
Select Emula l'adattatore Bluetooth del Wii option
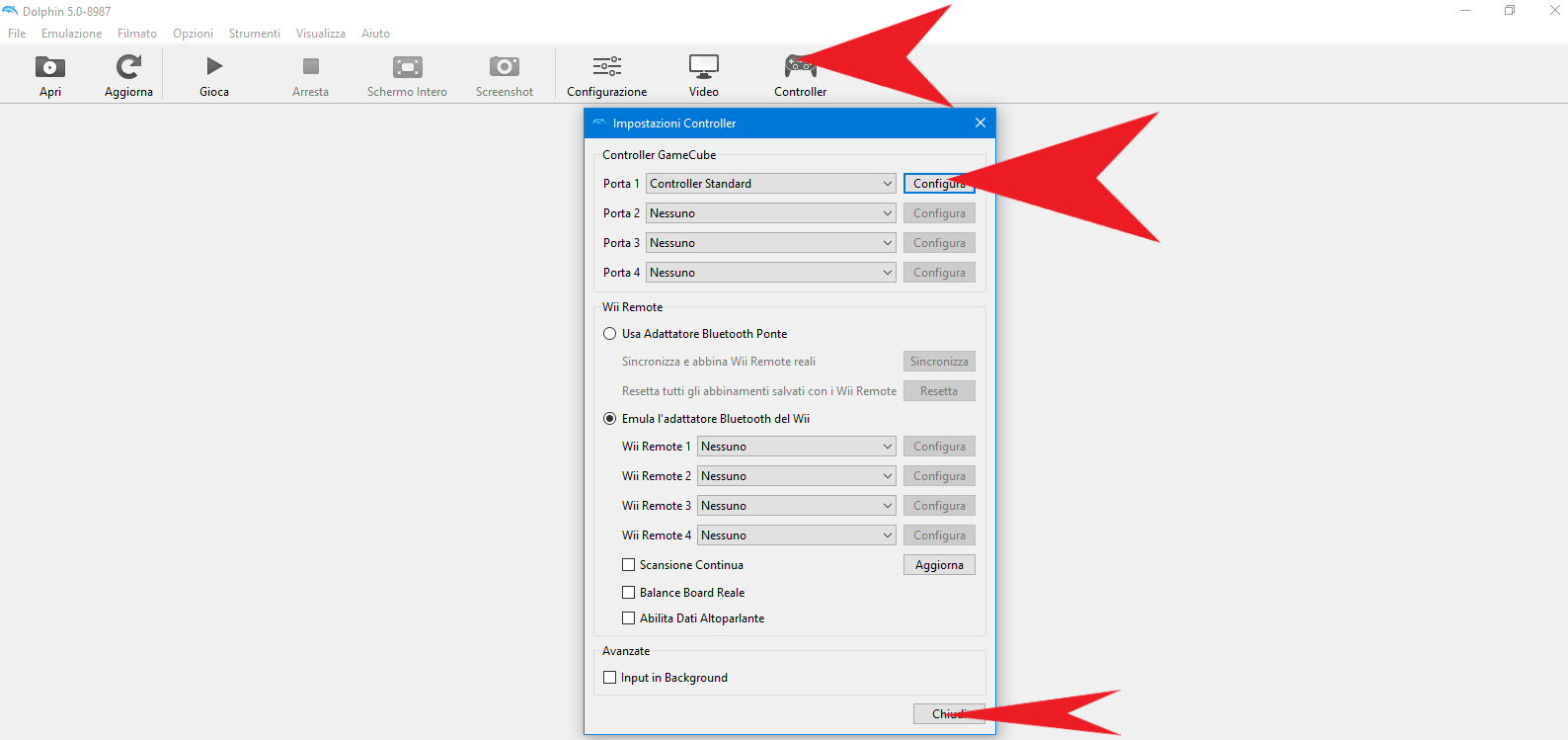click(610, 419)
